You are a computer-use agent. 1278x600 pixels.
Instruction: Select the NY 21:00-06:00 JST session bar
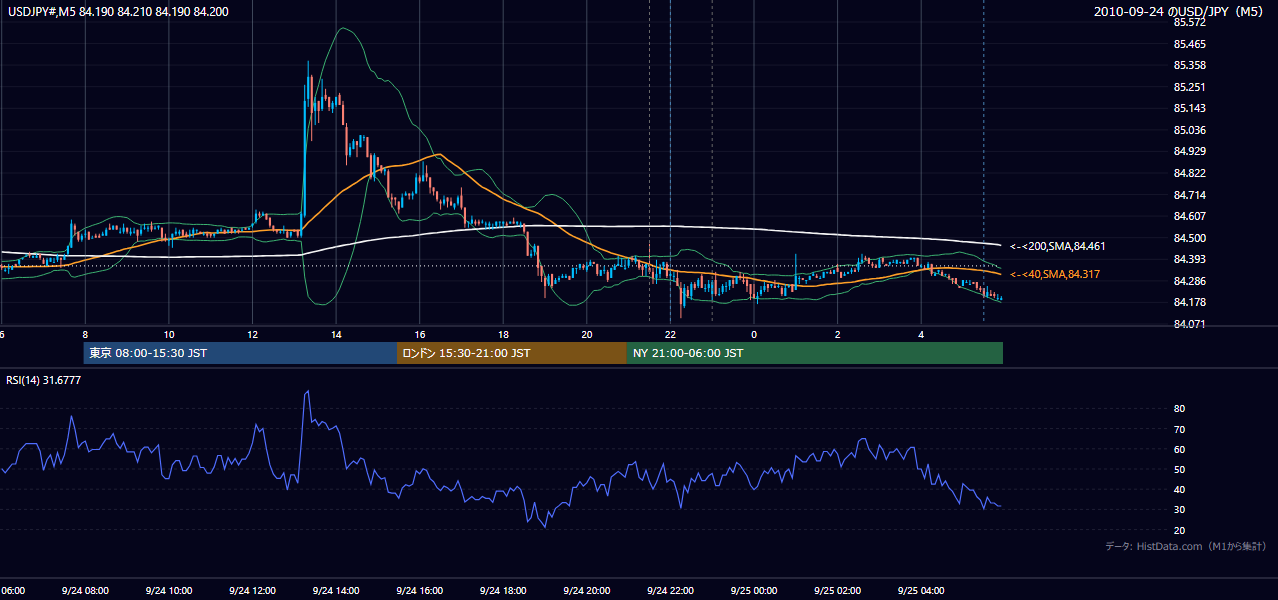[815, 353]
